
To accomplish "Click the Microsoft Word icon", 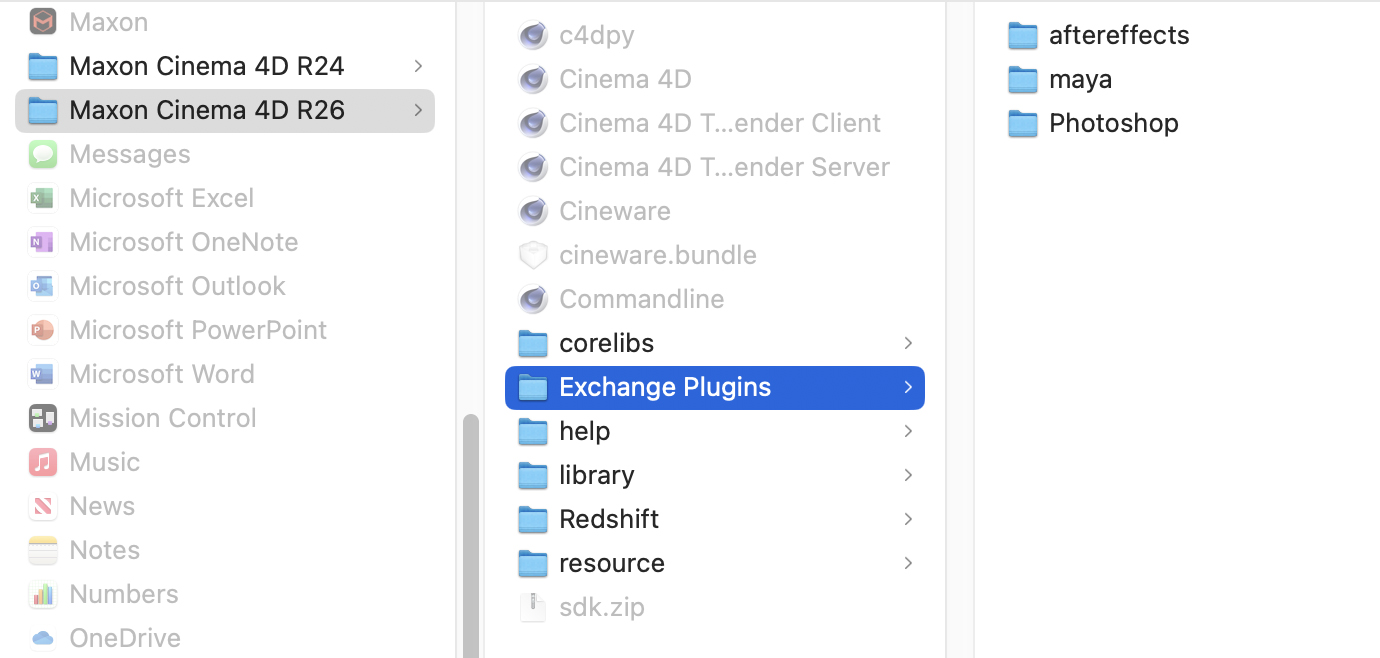I will coord(43,374).
